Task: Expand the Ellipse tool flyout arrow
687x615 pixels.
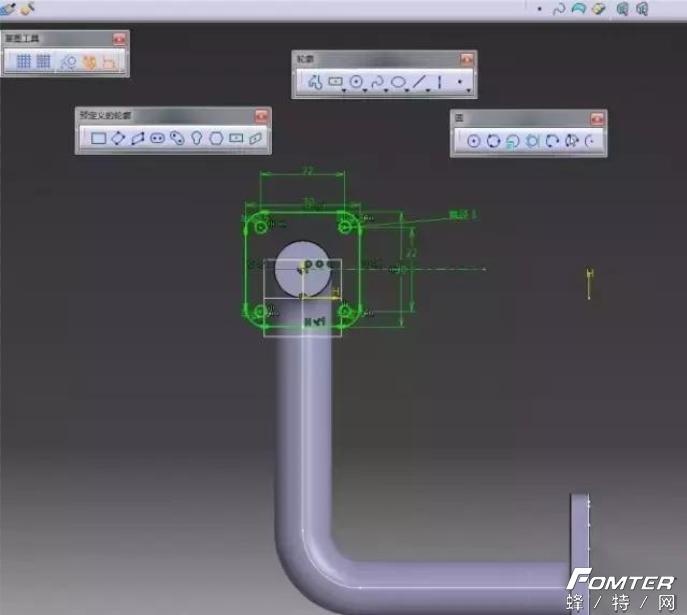Action: click(x=407, y=91)
